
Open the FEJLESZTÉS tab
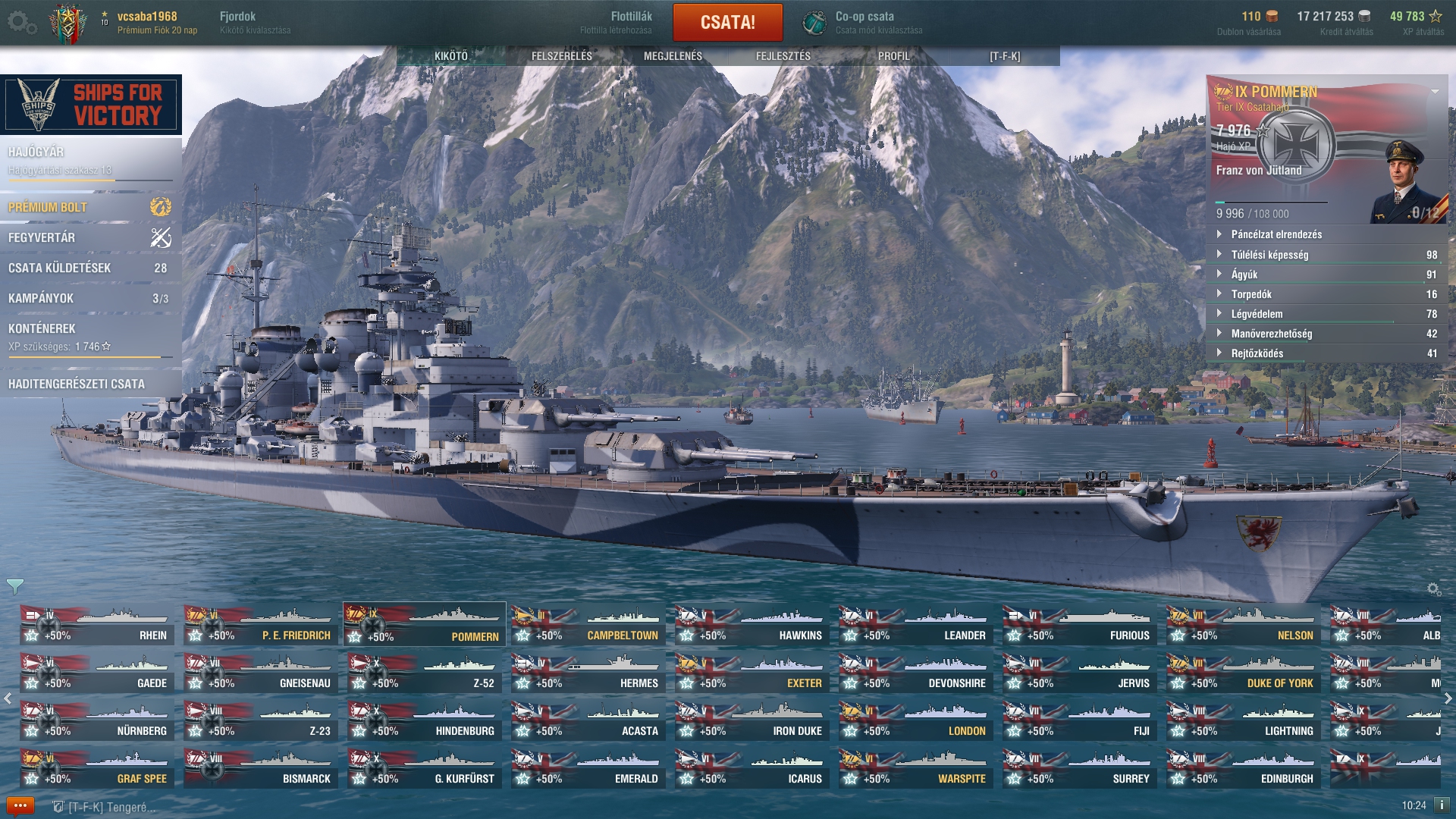[x=783, y=56]
